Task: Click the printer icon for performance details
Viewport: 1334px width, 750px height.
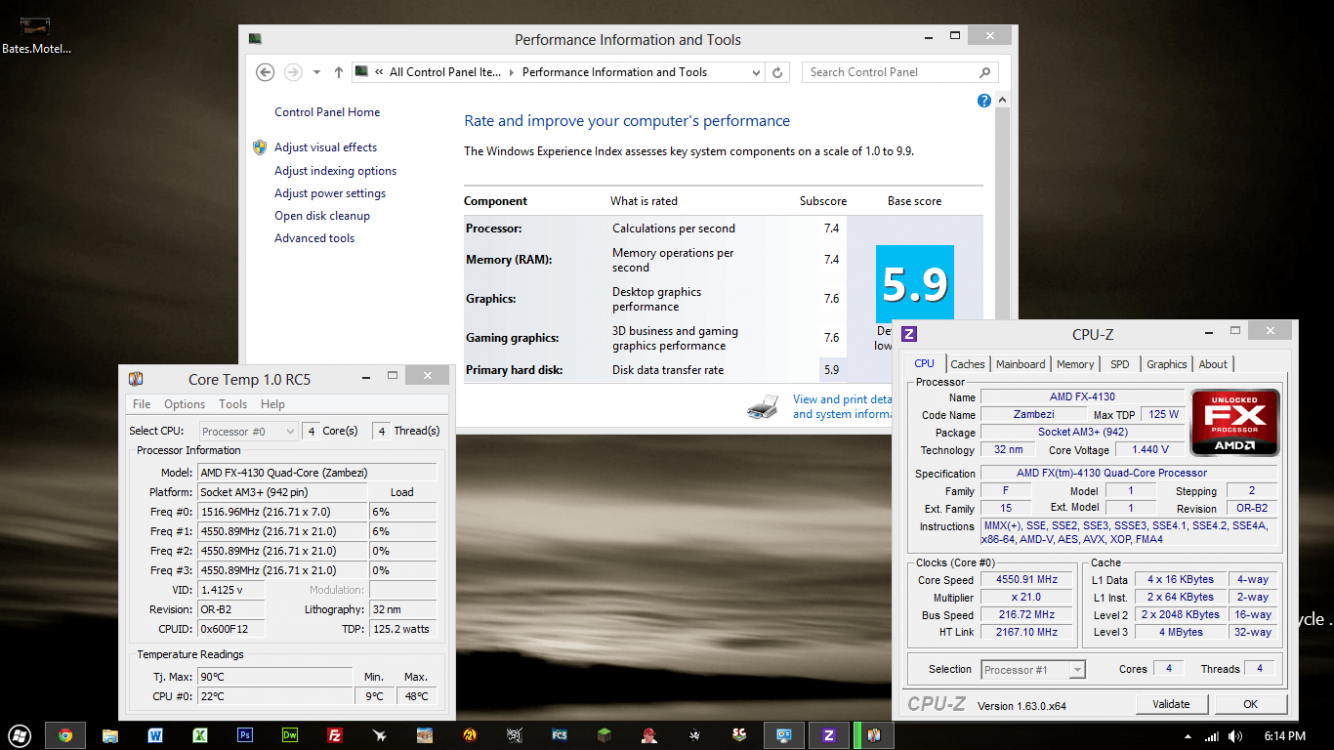Action: 763,406
